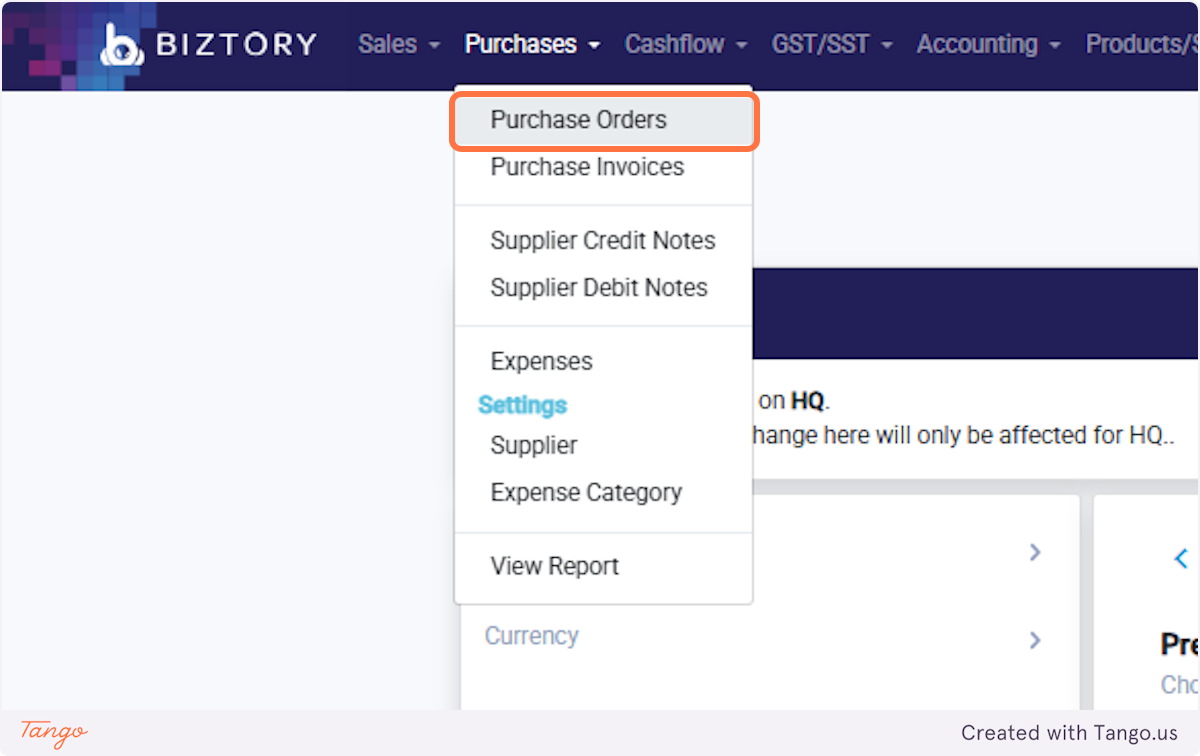
Task: Open the Accounting menu
Action: point(989,44)
